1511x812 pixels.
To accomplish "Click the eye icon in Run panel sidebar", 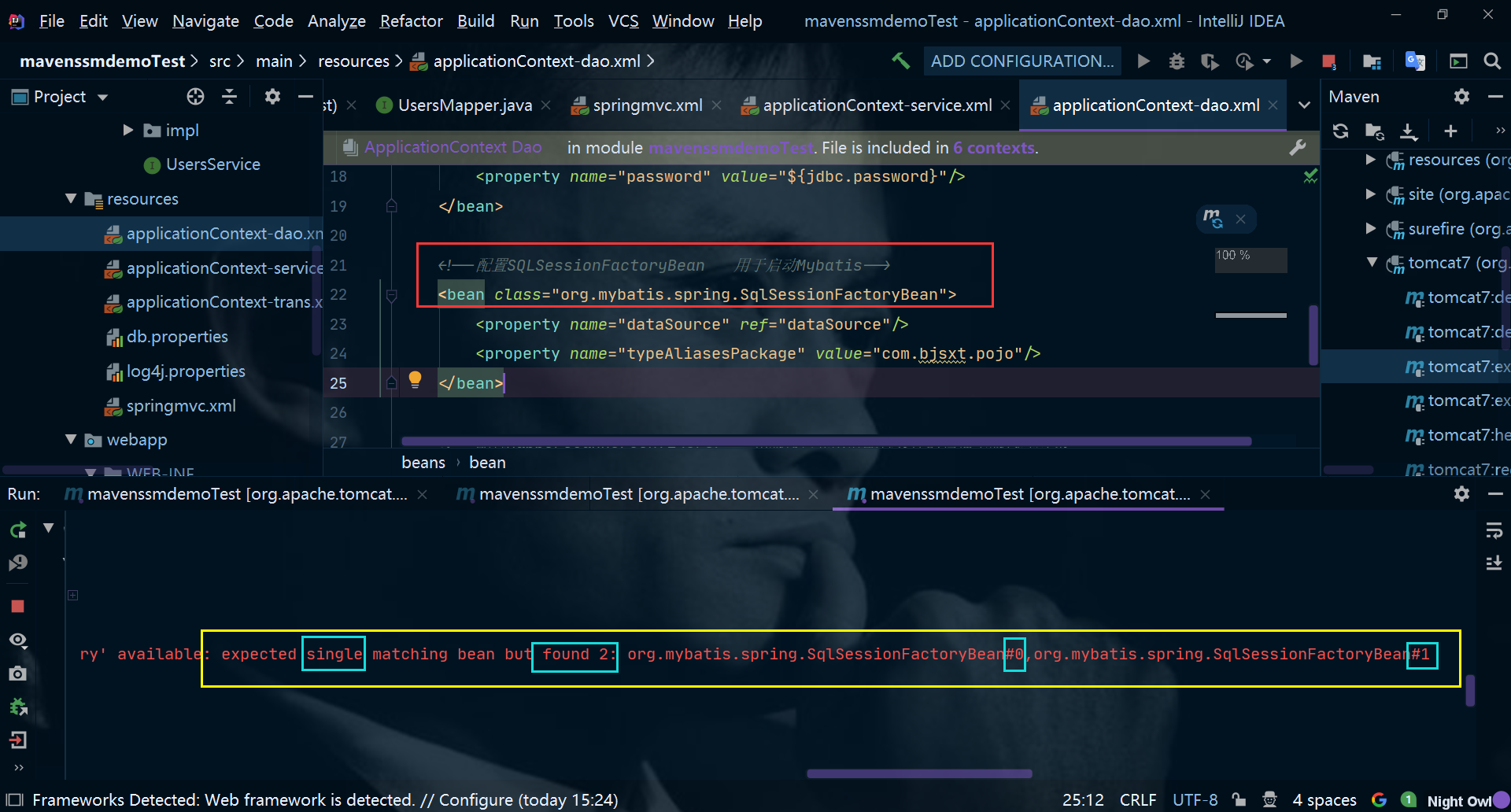I will [x=17, y=640].
